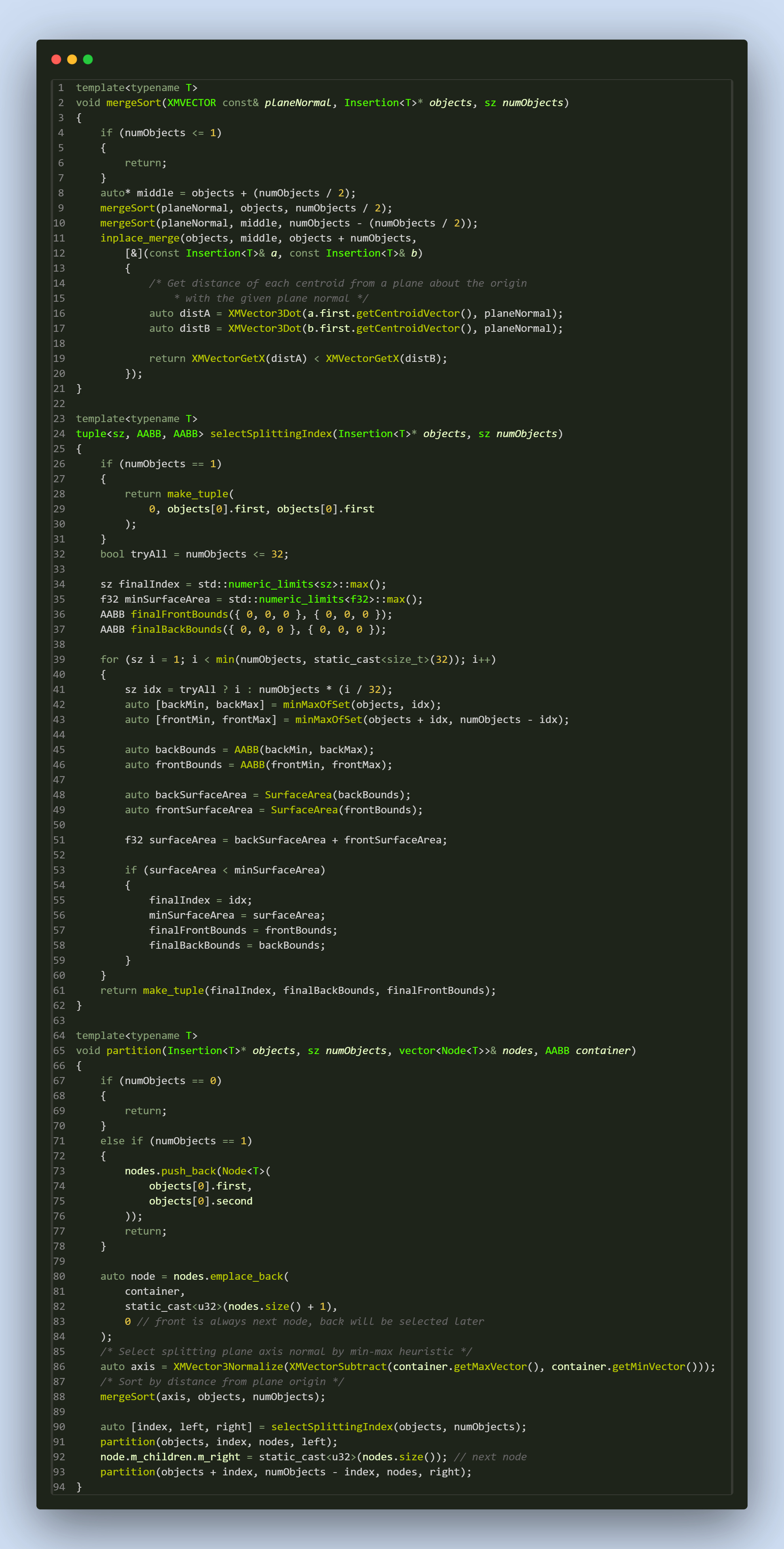Click line number 1 in gutter

point(61,88)
